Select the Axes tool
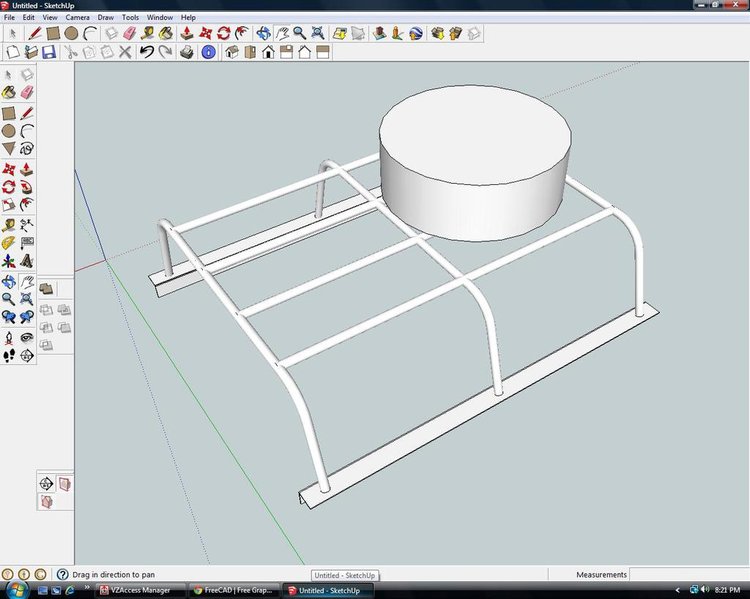750x599 pixels. (x=9, y=261)
